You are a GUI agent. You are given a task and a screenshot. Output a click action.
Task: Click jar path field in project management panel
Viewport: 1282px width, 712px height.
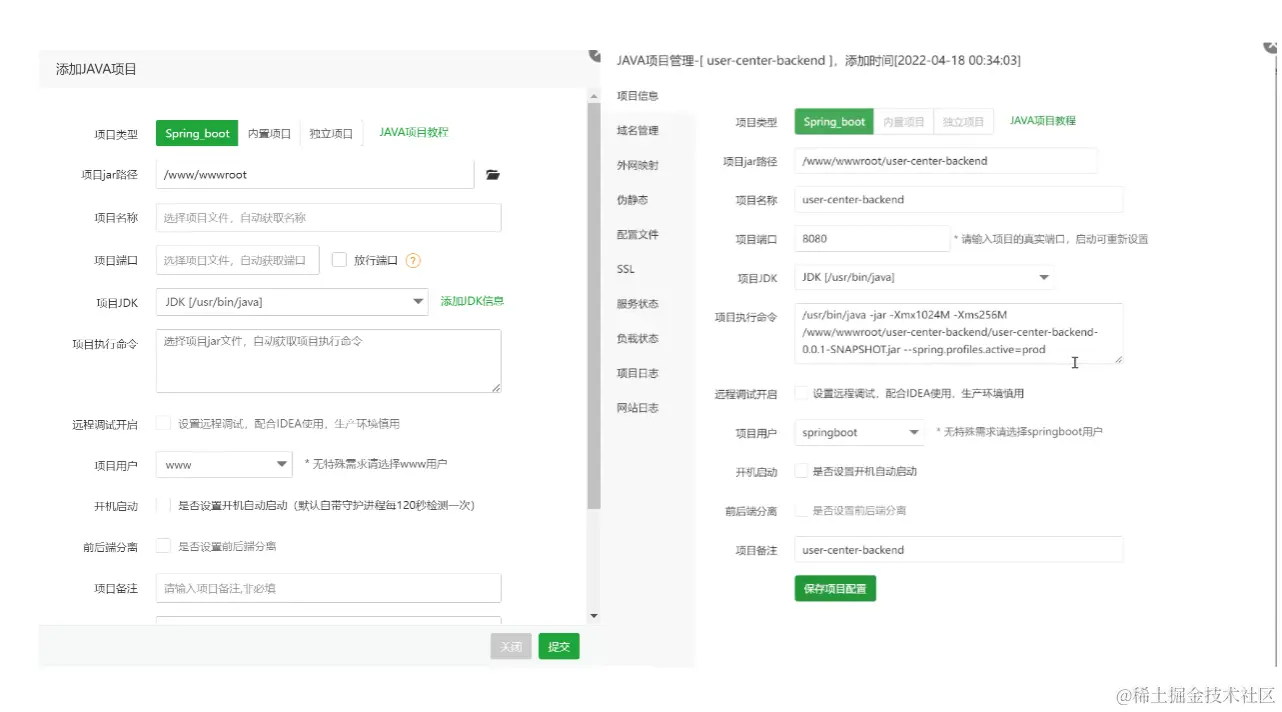pos(946,161)
